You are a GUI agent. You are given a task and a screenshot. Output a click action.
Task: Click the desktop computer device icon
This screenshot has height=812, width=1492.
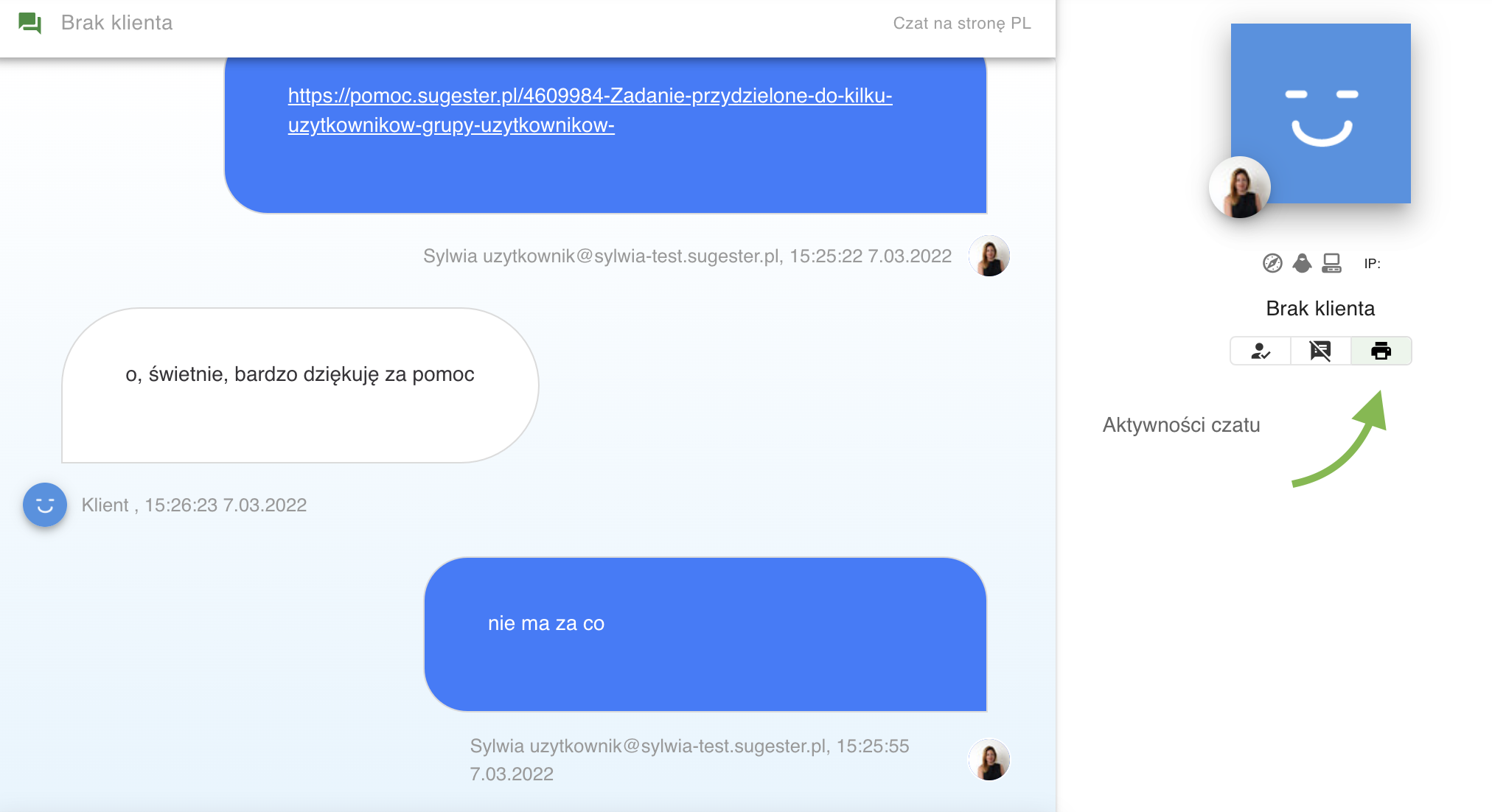[1331, 263]
